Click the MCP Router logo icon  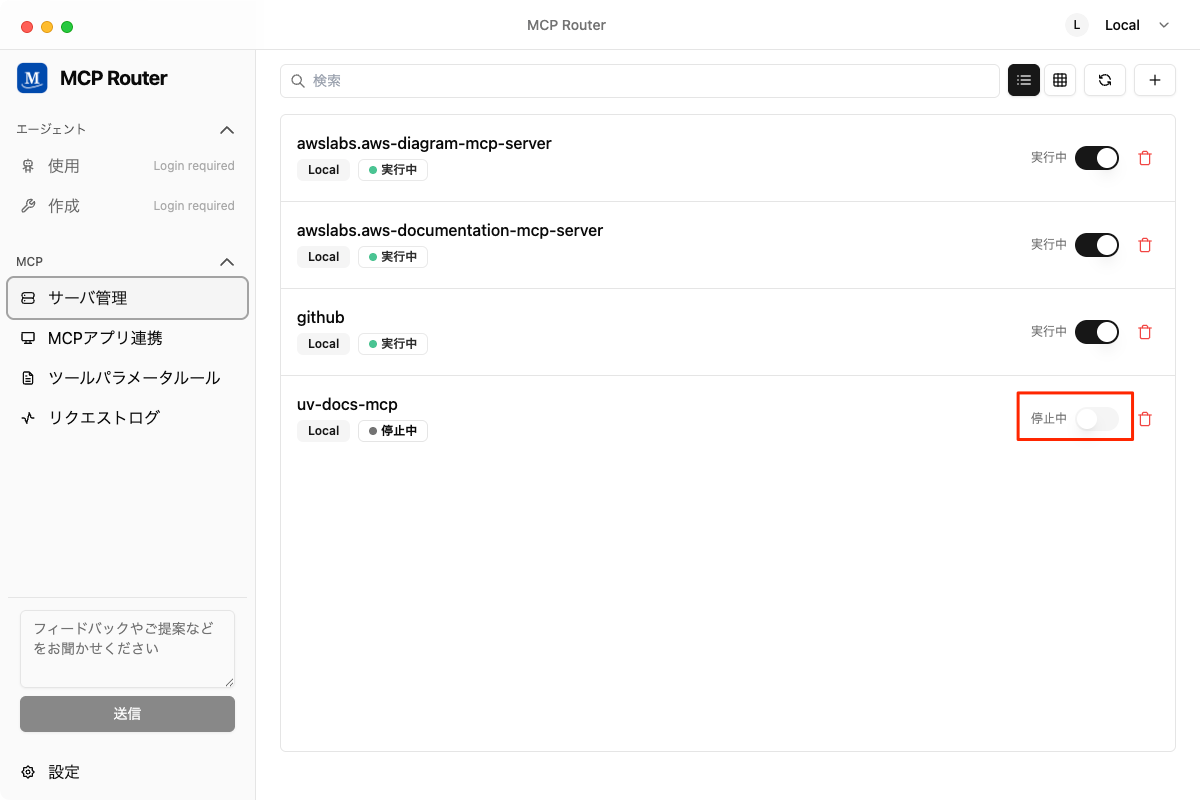32,78
